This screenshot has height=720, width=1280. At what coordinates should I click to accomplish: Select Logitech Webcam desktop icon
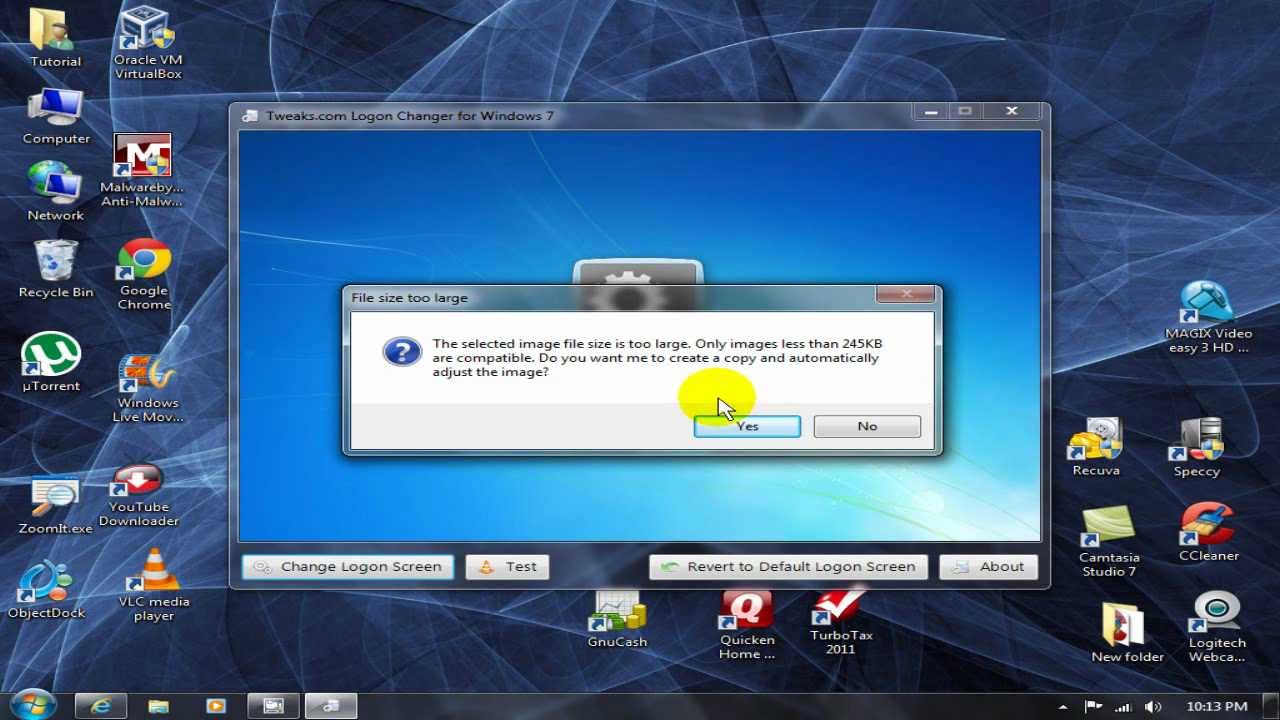pos(1217,627)
